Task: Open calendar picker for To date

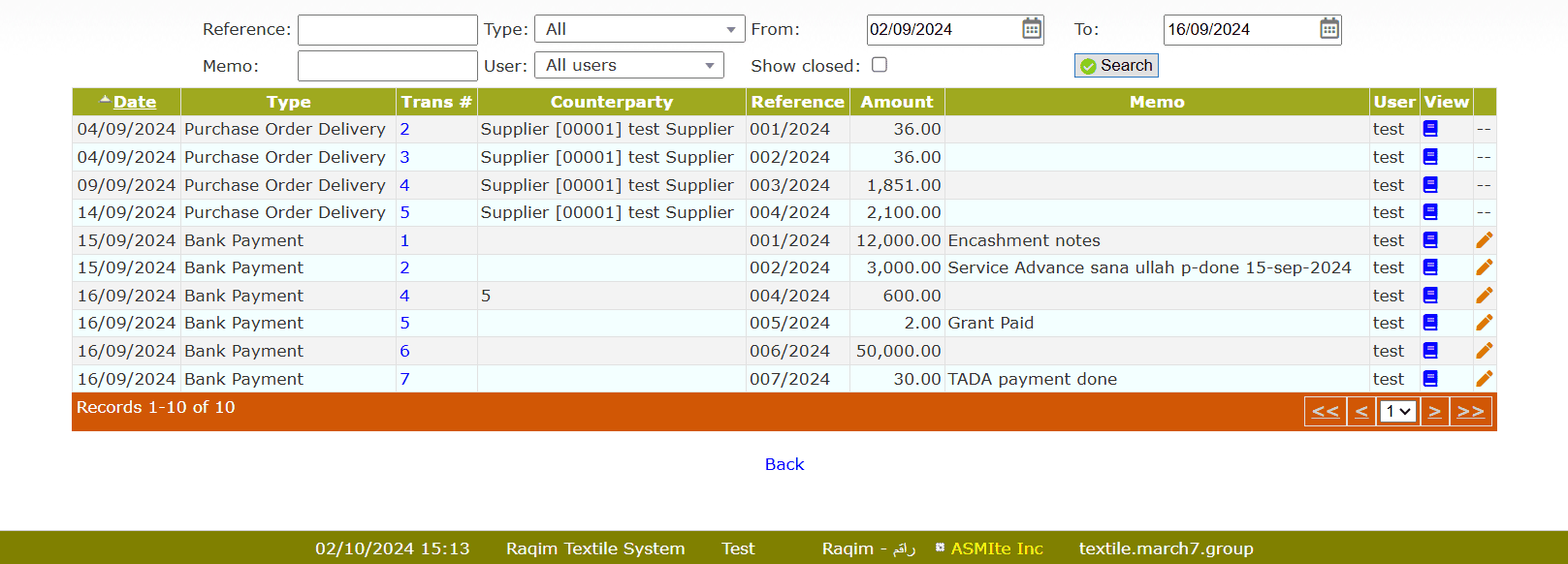Action: (1329, 29)
